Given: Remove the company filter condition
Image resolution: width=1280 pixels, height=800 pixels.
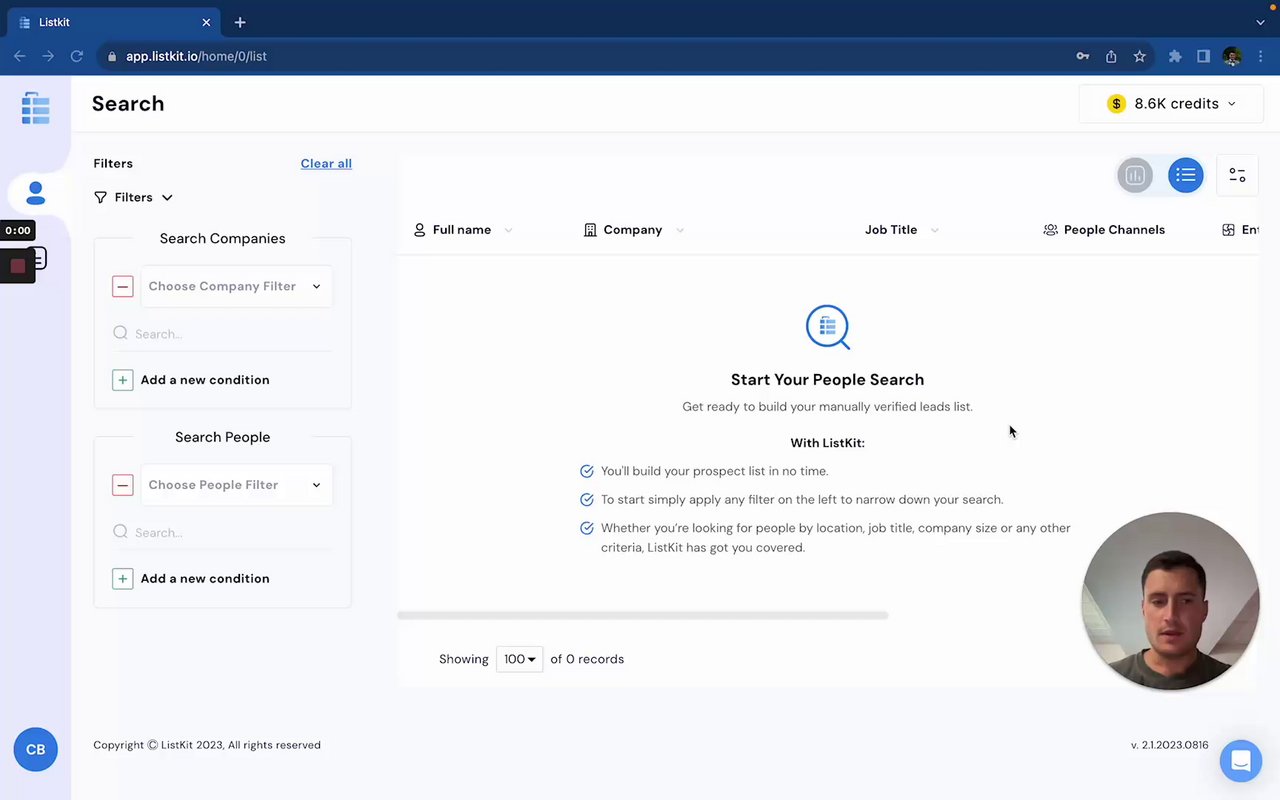Looking at the screenshot, I should point(123,287).
